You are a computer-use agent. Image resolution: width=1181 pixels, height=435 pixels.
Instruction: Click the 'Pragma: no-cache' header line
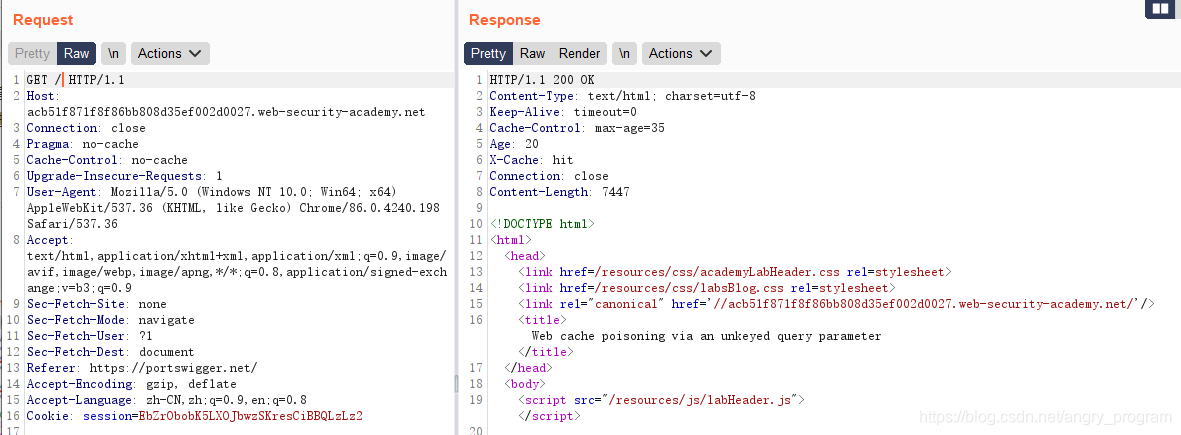[82, 144]
